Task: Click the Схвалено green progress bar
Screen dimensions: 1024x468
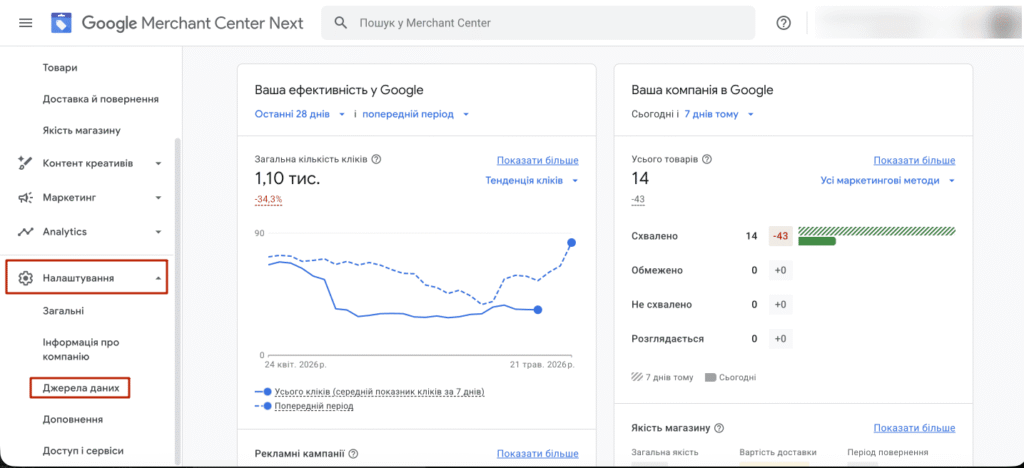Action: pos(817,242)
